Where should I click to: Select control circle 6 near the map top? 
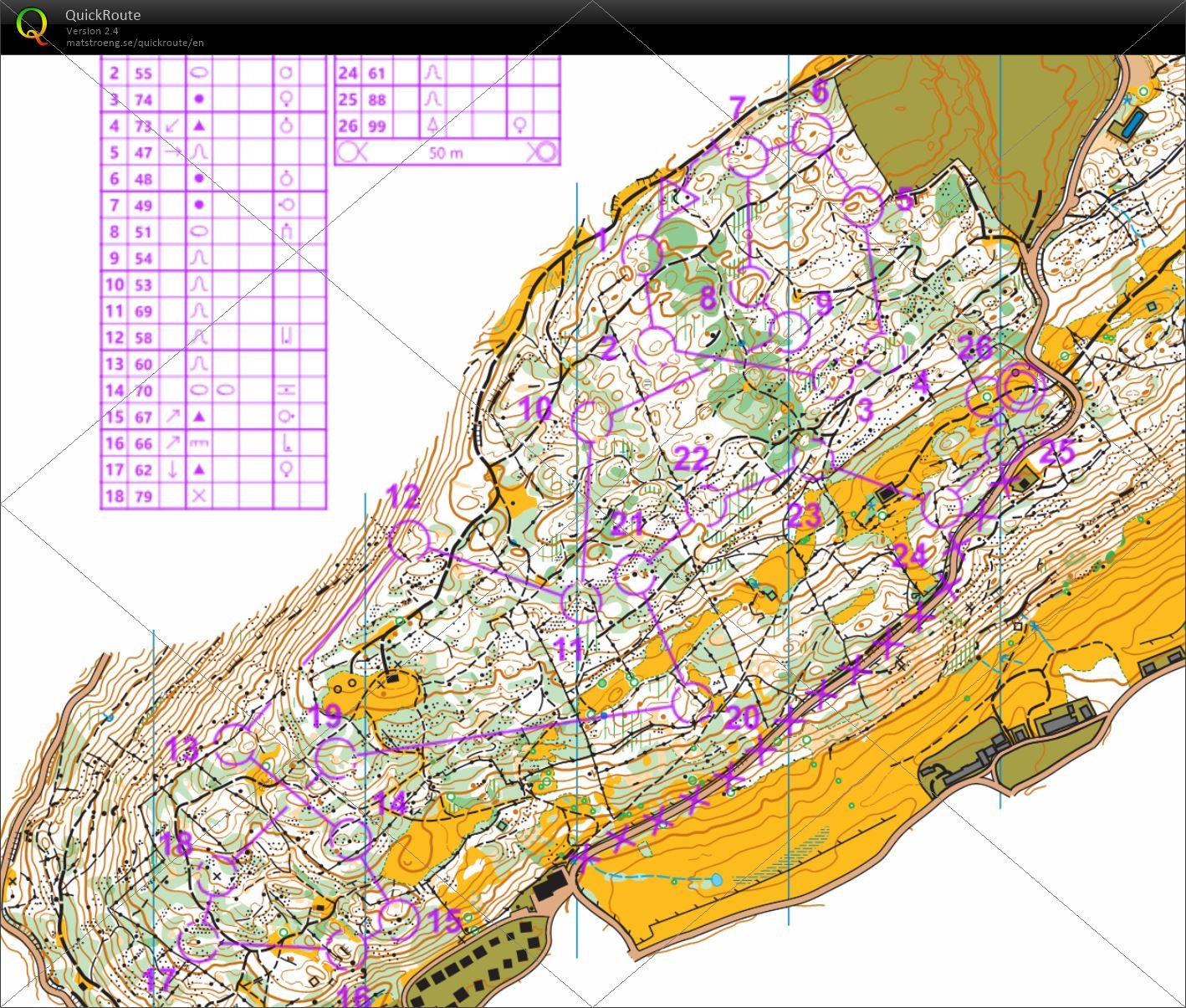(x=812, y=136)
